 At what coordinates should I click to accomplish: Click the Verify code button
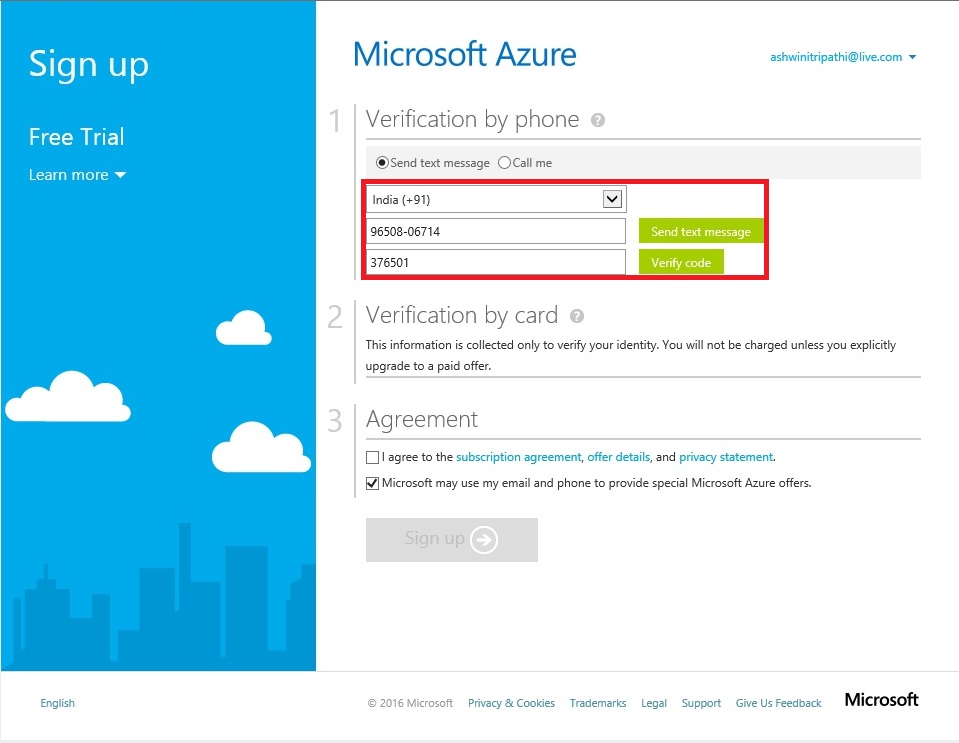point(681,262)
